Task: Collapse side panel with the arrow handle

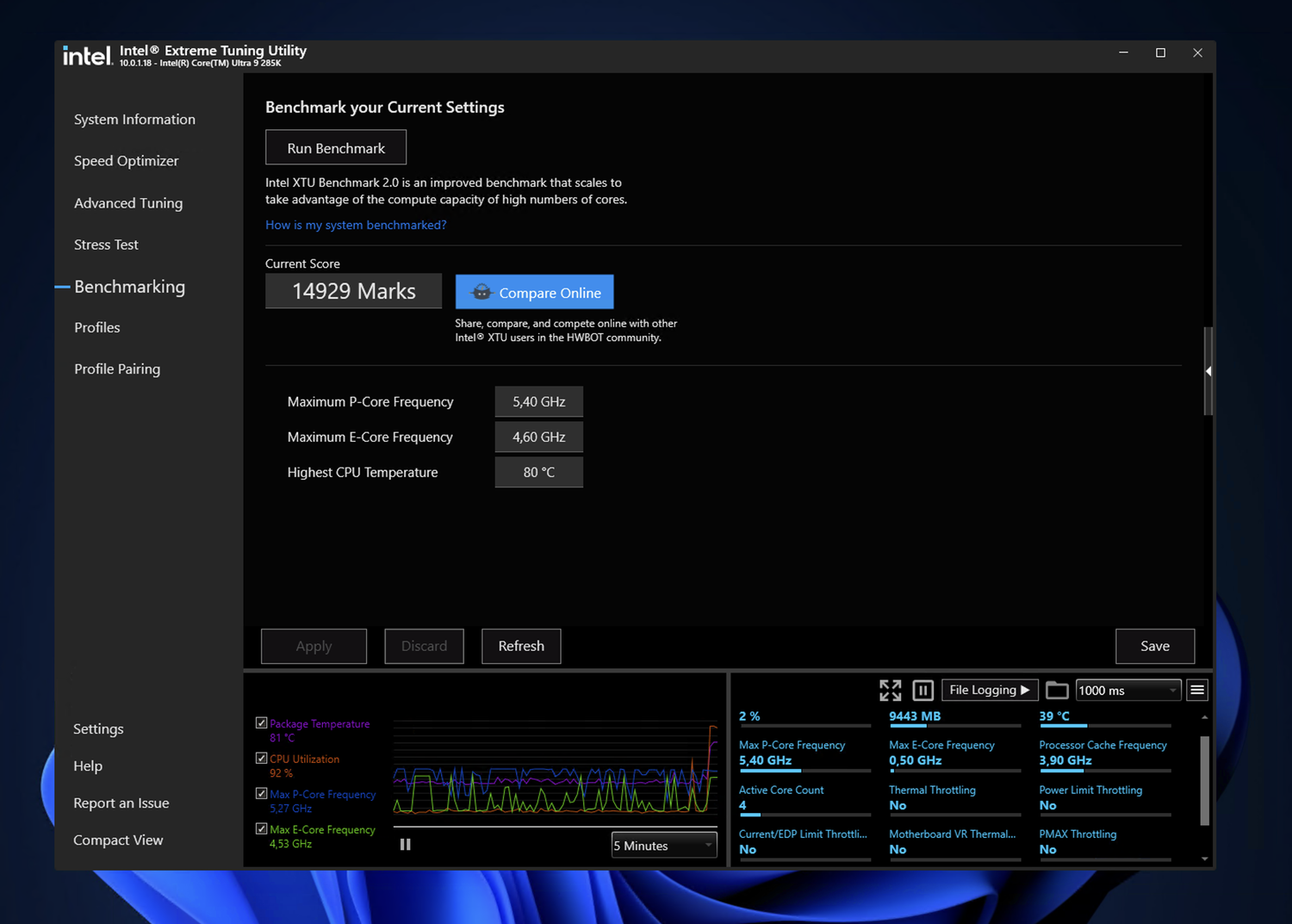Action: (x=1208, y=371)
